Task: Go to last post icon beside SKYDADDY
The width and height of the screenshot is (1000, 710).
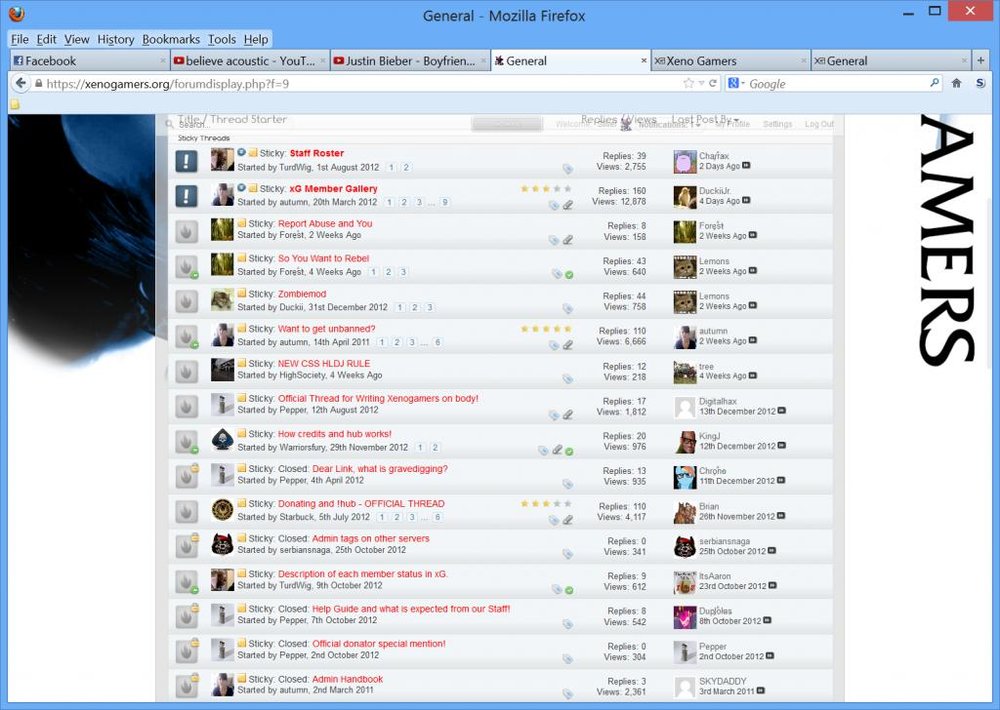Action: 760,690
